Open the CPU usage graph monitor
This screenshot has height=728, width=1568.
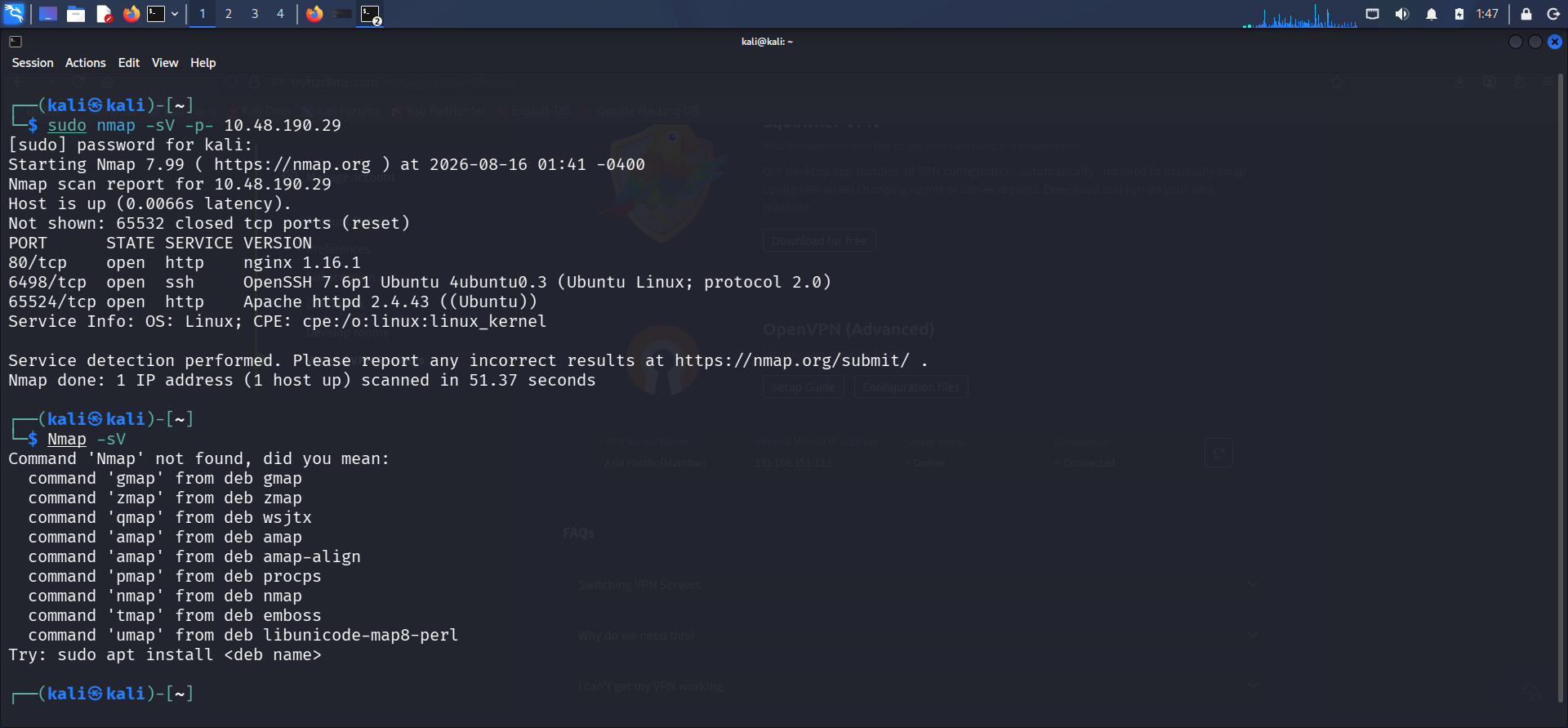coord(1300,15)
